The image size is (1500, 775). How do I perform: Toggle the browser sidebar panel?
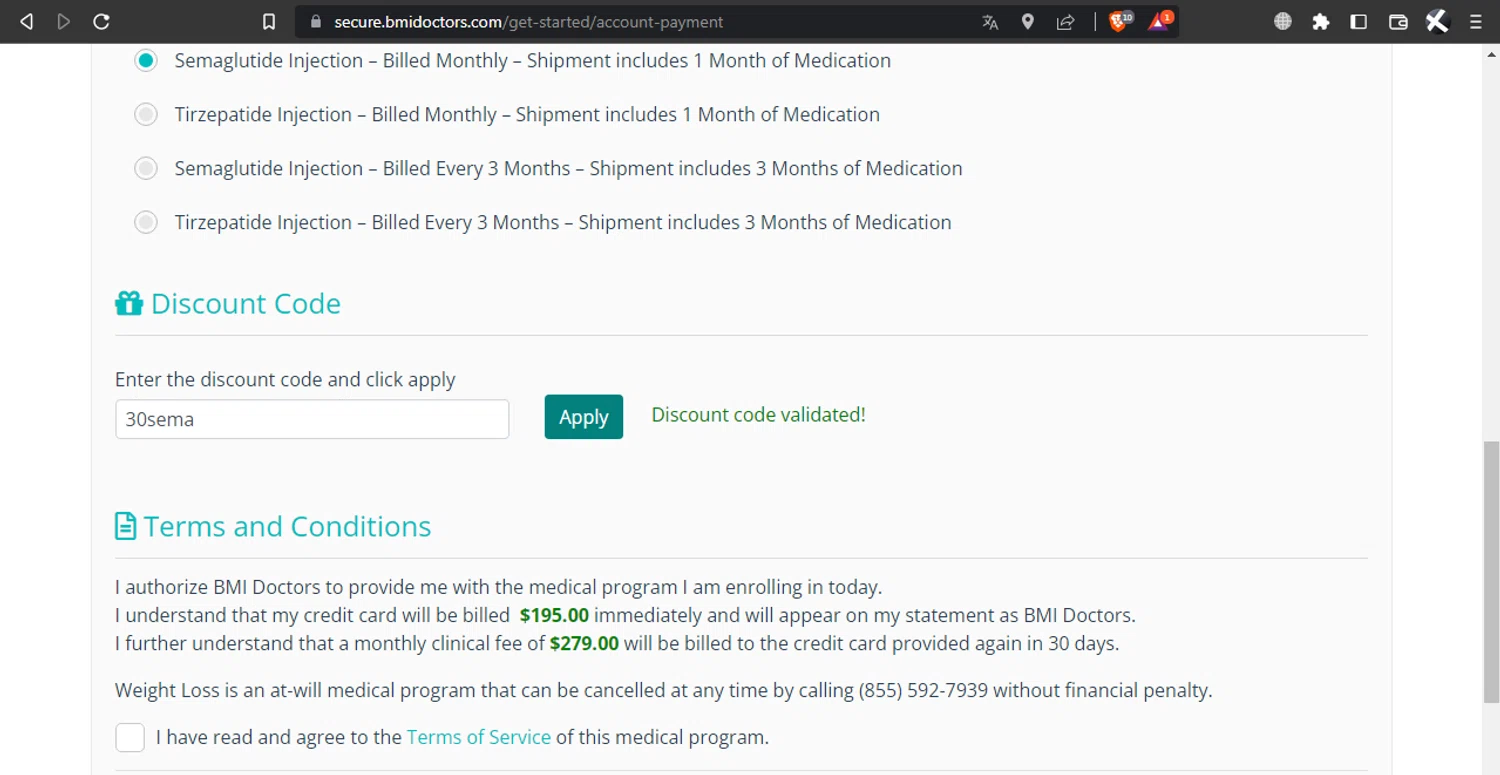[1359, 22]
